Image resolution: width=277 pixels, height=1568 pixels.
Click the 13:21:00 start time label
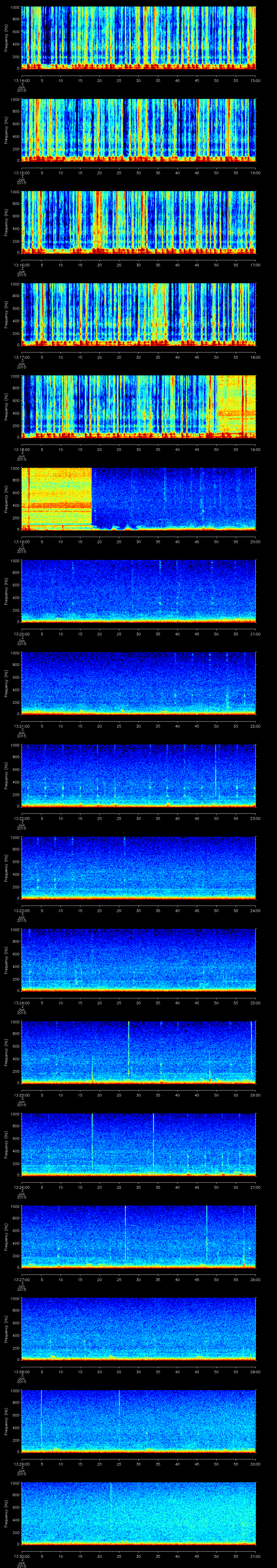pos(21,726)
